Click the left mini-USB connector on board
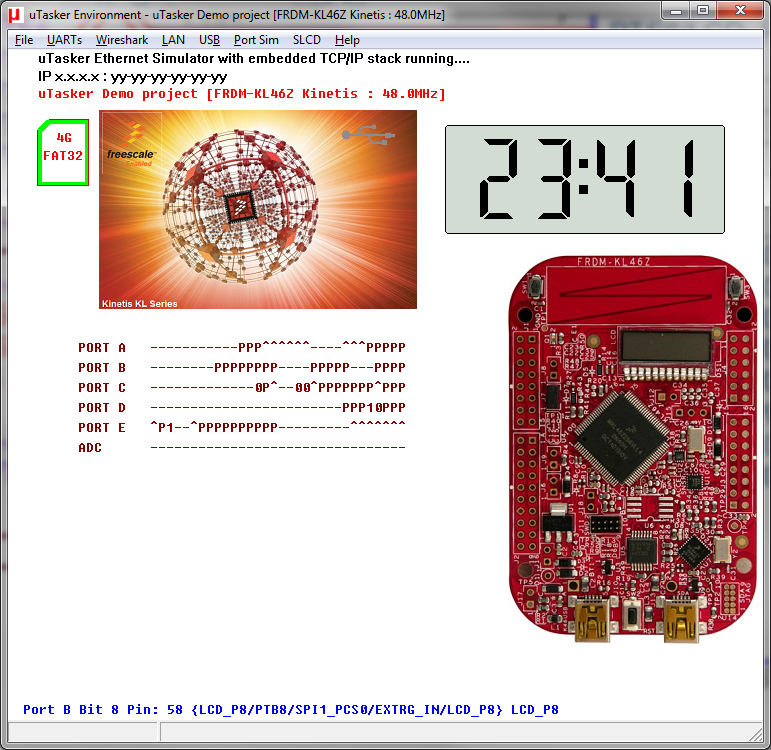The width and height of the screenshot is (771, 750). tap(592, 621)
